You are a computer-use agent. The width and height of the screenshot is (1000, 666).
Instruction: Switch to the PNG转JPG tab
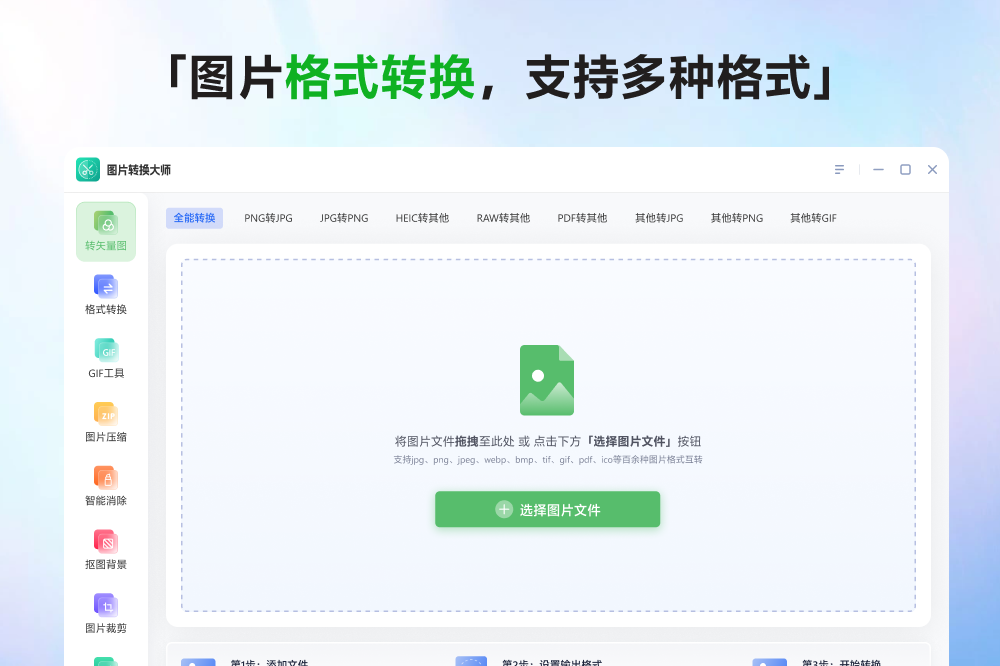click(x=268, y=218)
